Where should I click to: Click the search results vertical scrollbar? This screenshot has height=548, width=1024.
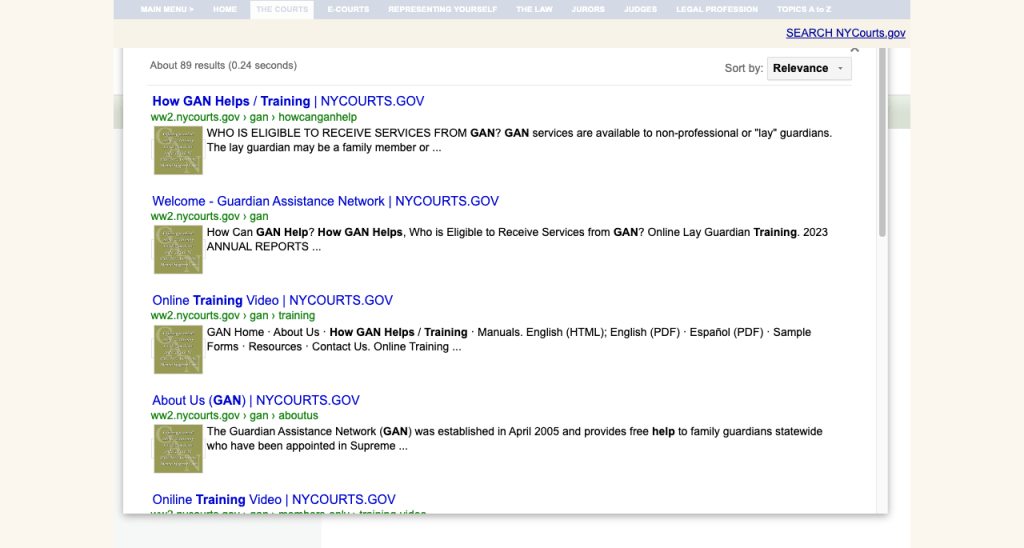point(881,150)
